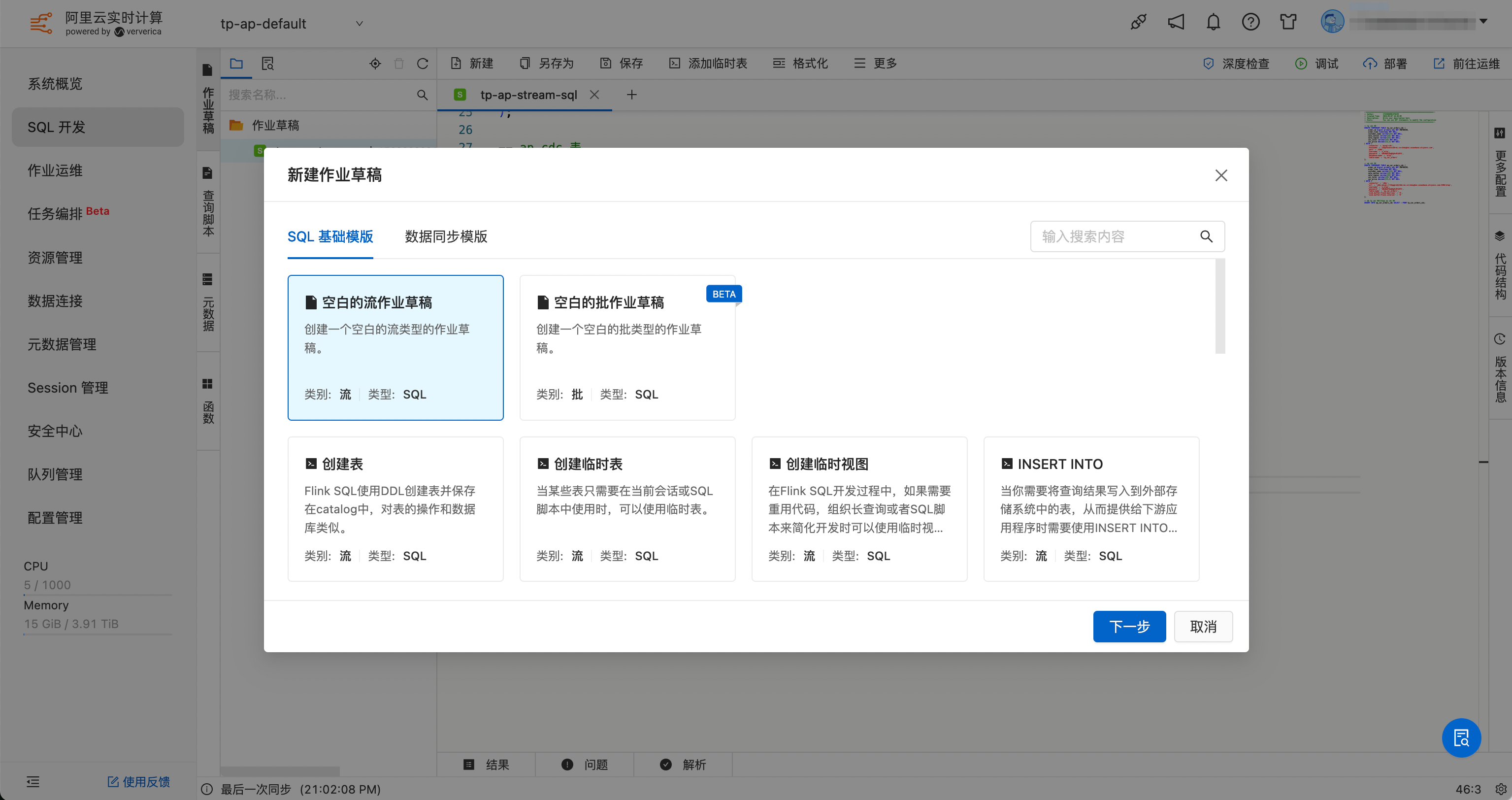The height and width of the screenshot is (800, 1512).
Task: Open the 作业运维 sidebar menu item
Action: tap(55, 170)
